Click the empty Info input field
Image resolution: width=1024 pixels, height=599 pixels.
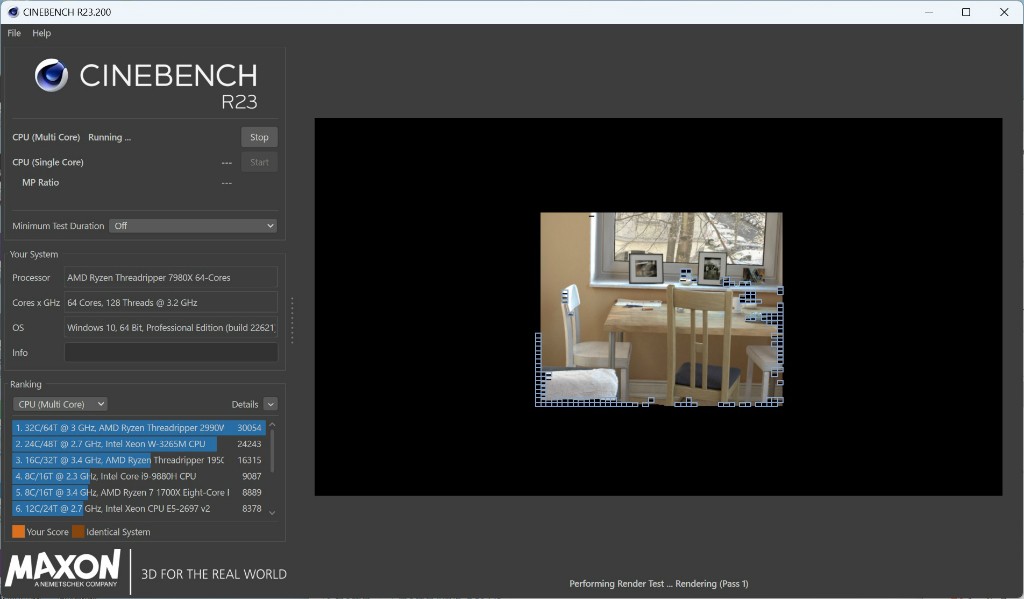tap(171, 353)
